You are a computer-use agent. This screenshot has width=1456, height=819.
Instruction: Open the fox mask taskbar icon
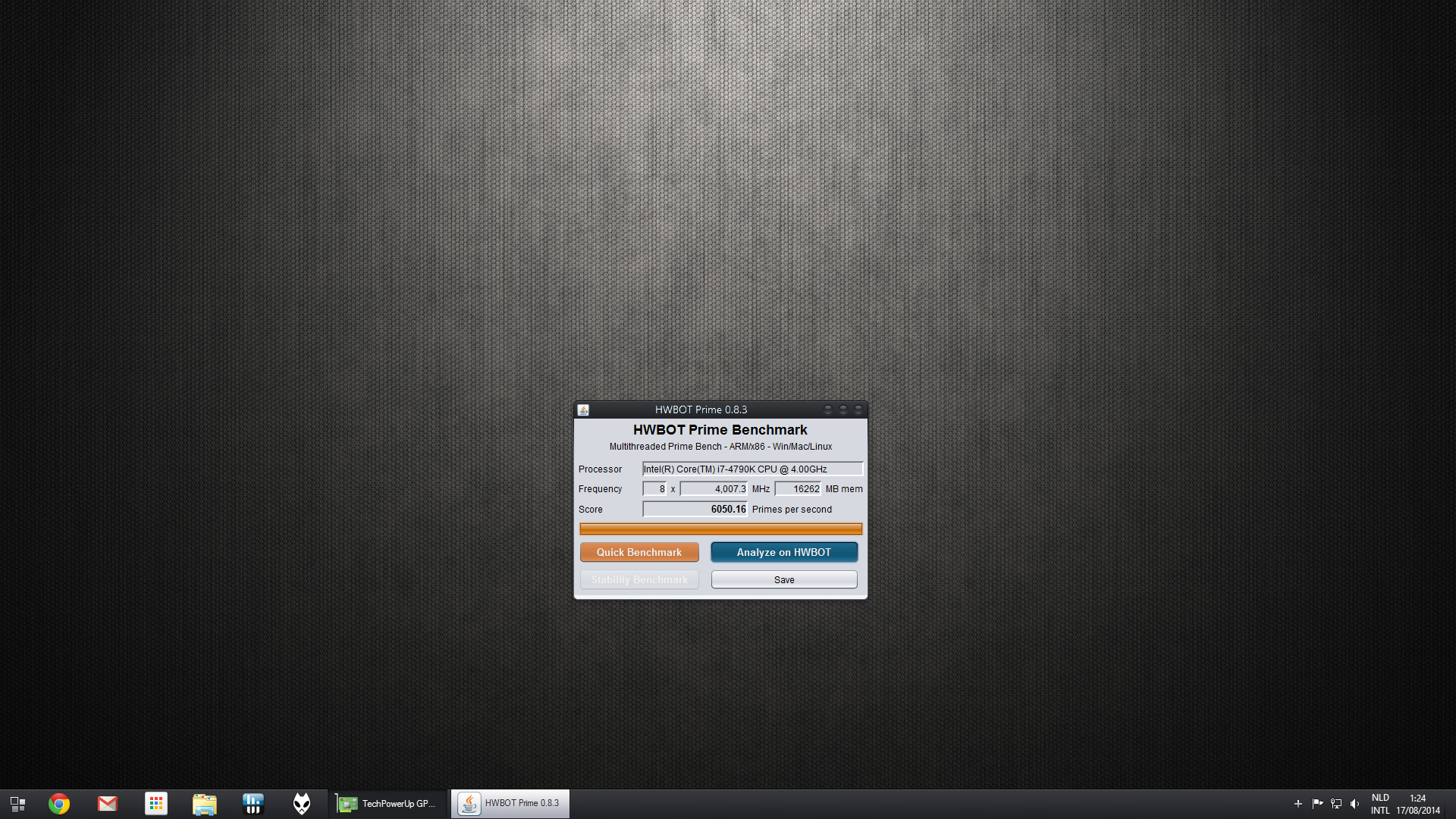click(302, 804)
